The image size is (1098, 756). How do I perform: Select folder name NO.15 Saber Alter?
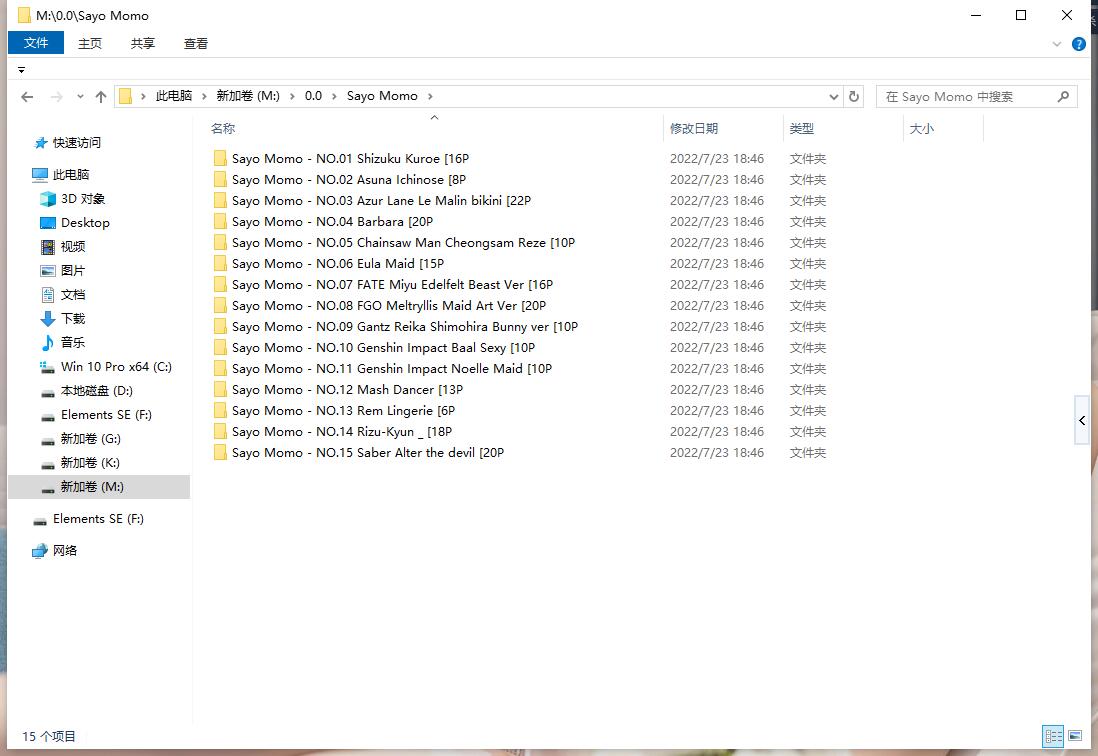pos(368,452)
